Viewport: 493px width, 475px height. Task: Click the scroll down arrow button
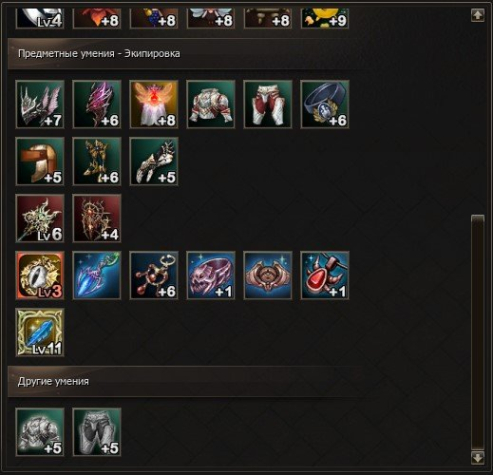478,457
